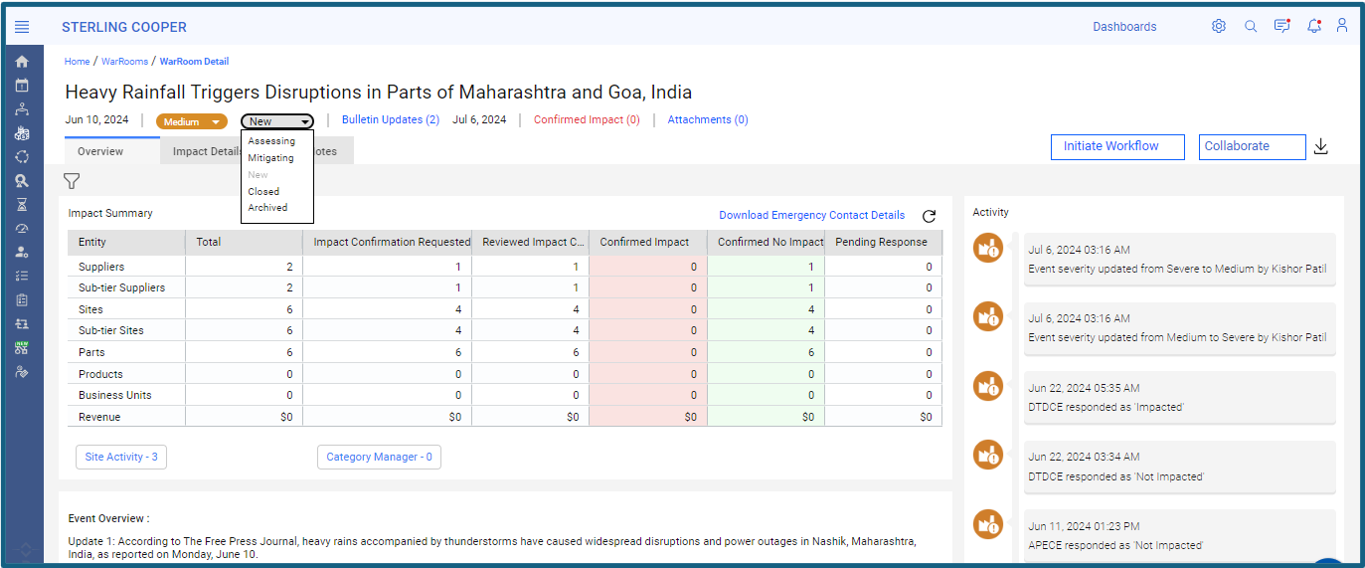Click the user profile icon
Viewport: 1365px width, 568px height.
pos(1343,26)
